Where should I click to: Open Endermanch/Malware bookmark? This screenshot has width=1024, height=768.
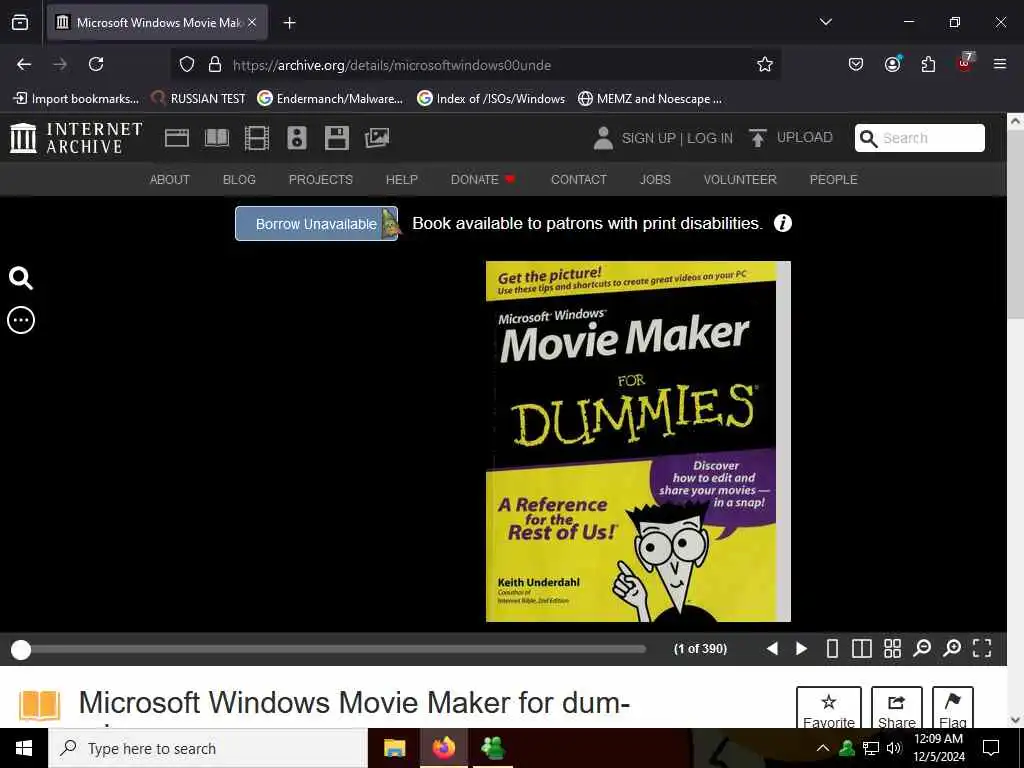point(330,99)
